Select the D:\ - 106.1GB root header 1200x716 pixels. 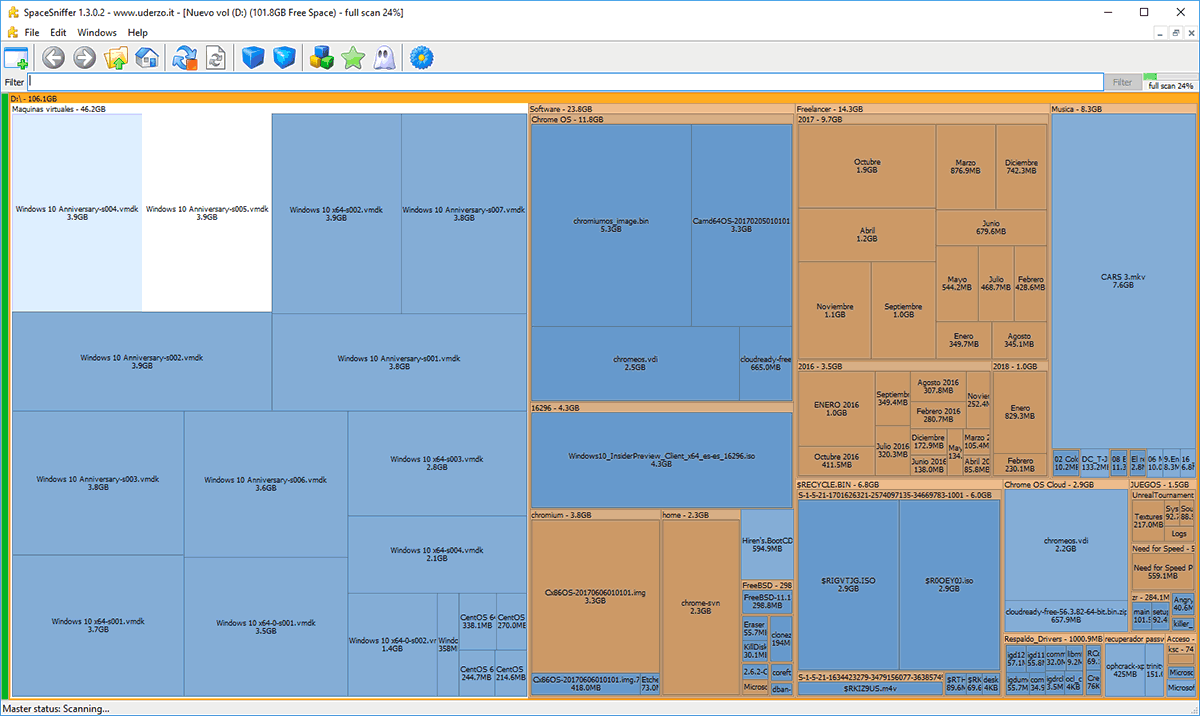602,98
